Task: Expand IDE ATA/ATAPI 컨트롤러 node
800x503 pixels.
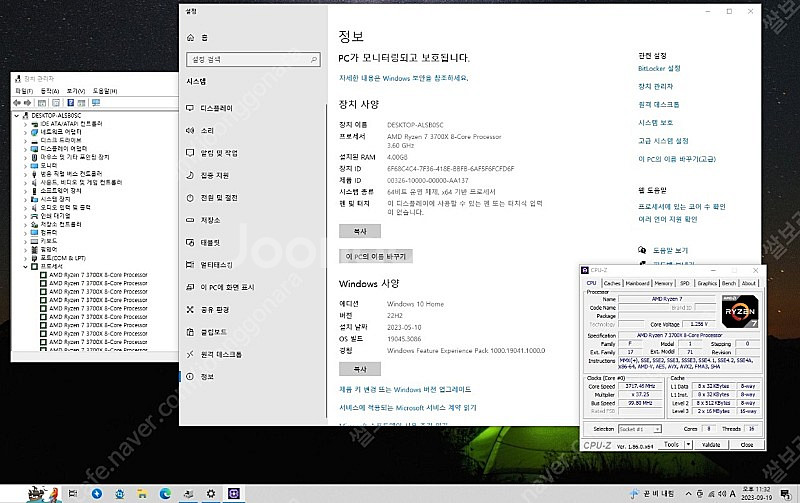Action: tap(25, 124)
